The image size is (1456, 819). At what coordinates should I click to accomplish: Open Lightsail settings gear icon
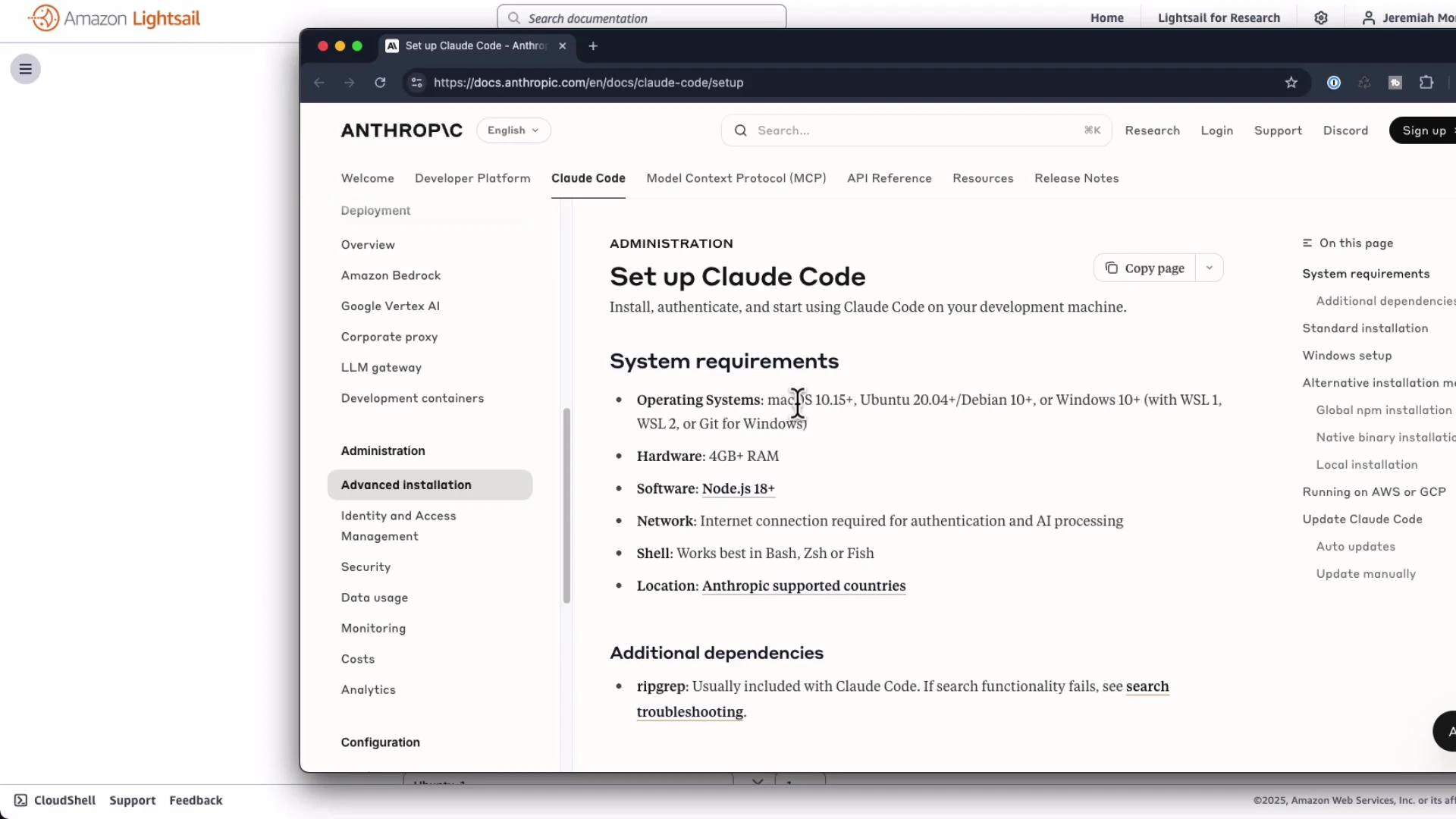coord(1322,17)
